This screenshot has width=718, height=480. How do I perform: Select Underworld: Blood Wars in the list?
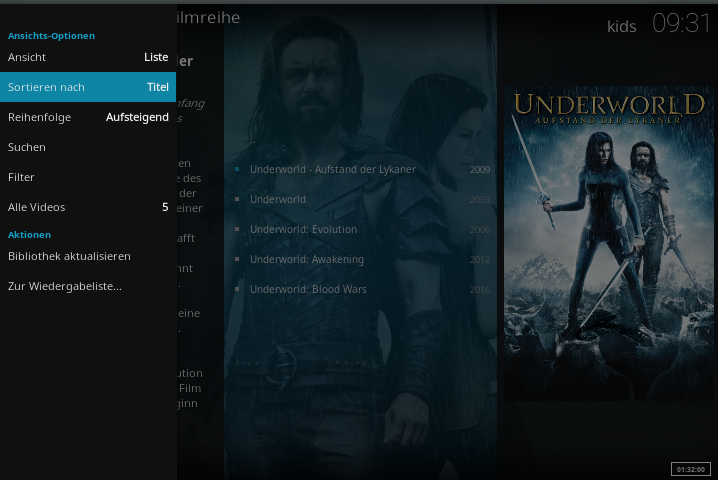[x=362, y=289]
